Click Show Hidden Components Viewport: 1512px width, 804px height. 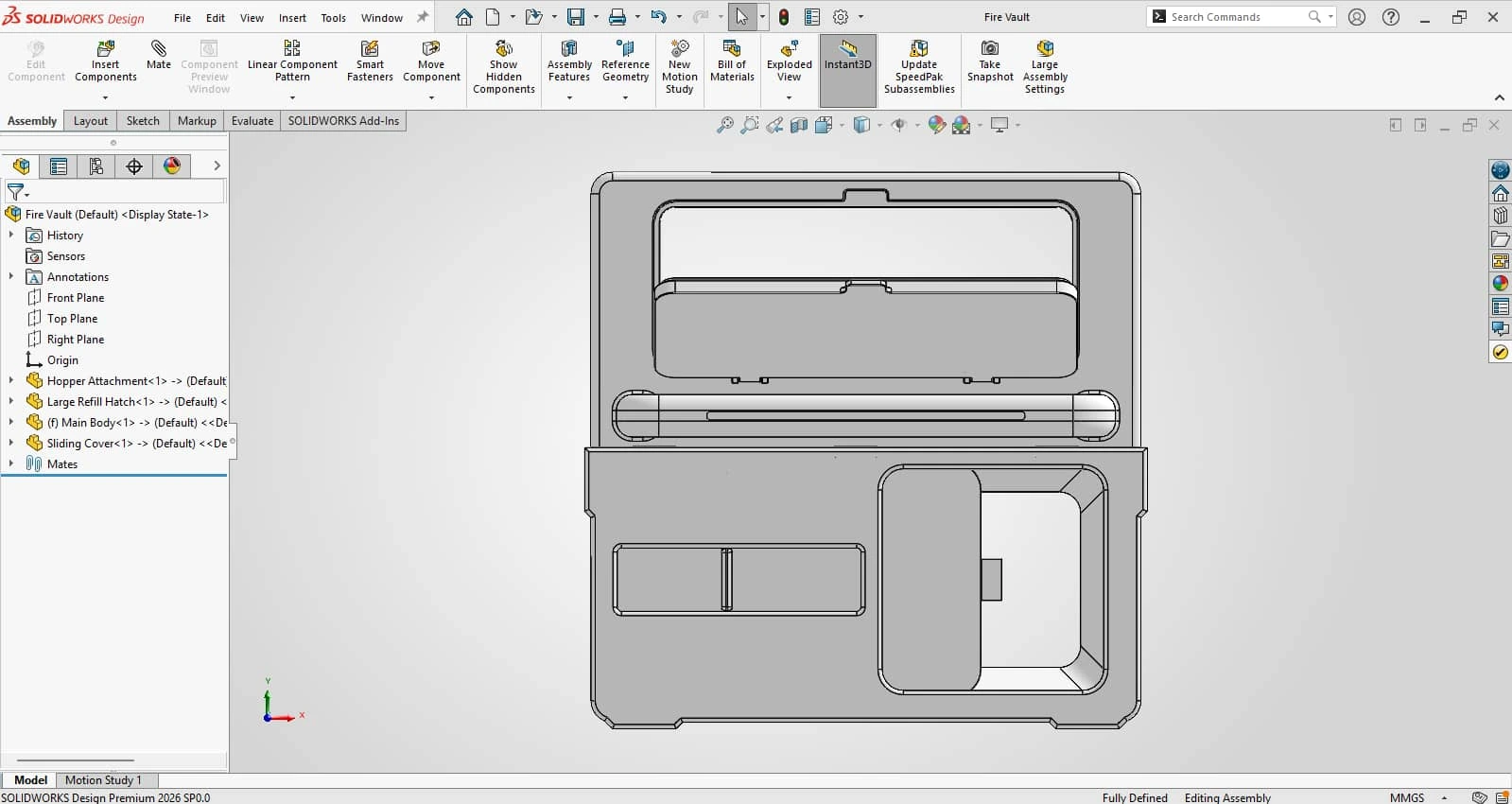pos(504,67)
